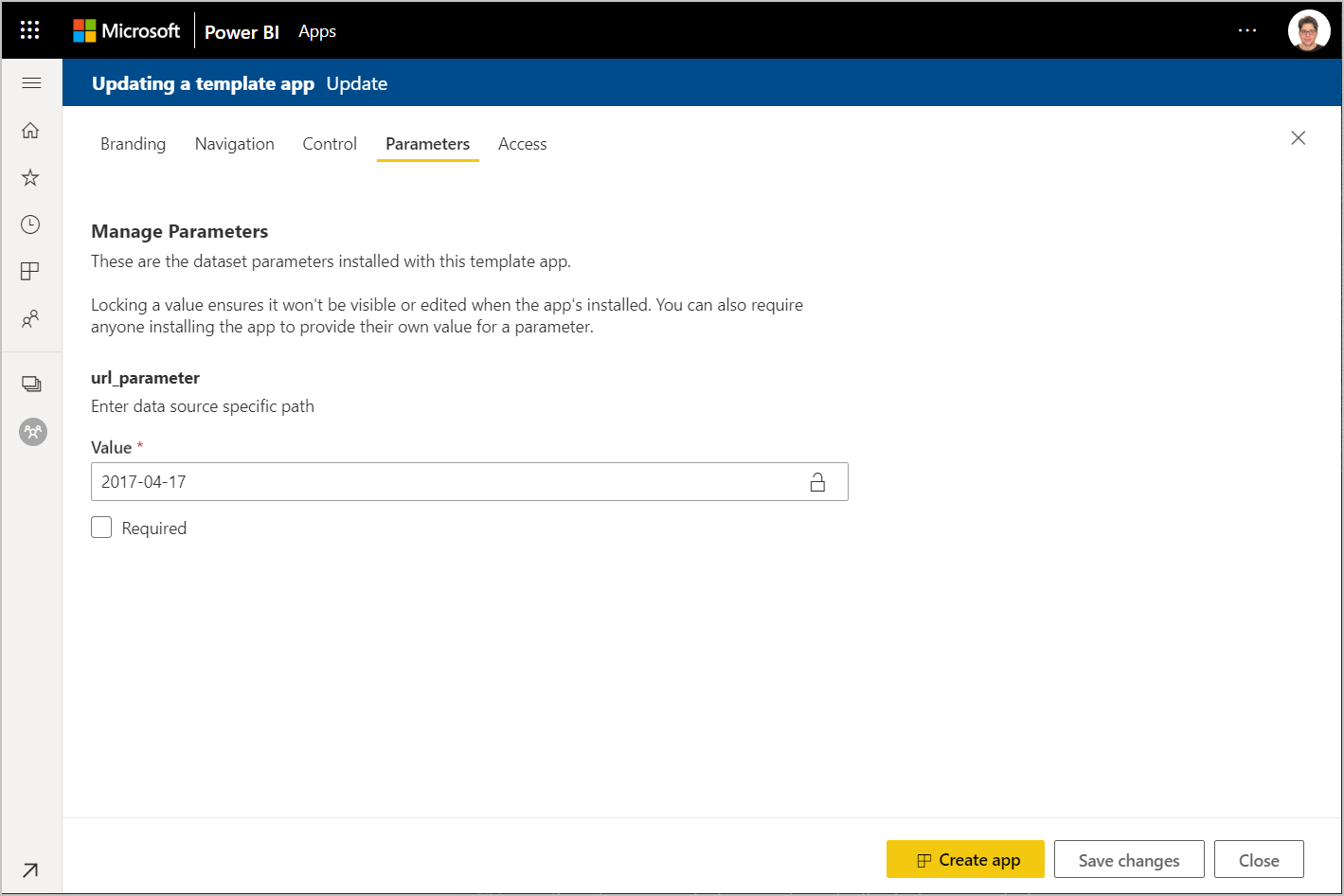This screenshot has height=896, width=1344.
Task: Click the 'Updating a template app' title
Action: pos(203,83)
